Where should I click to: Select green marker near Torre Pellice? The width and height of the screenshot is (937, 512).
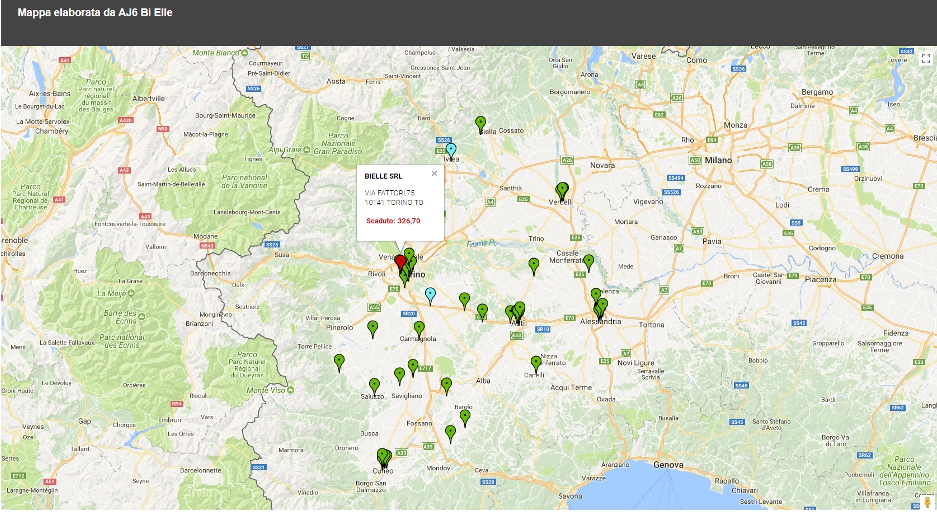[x=339, y=362]
